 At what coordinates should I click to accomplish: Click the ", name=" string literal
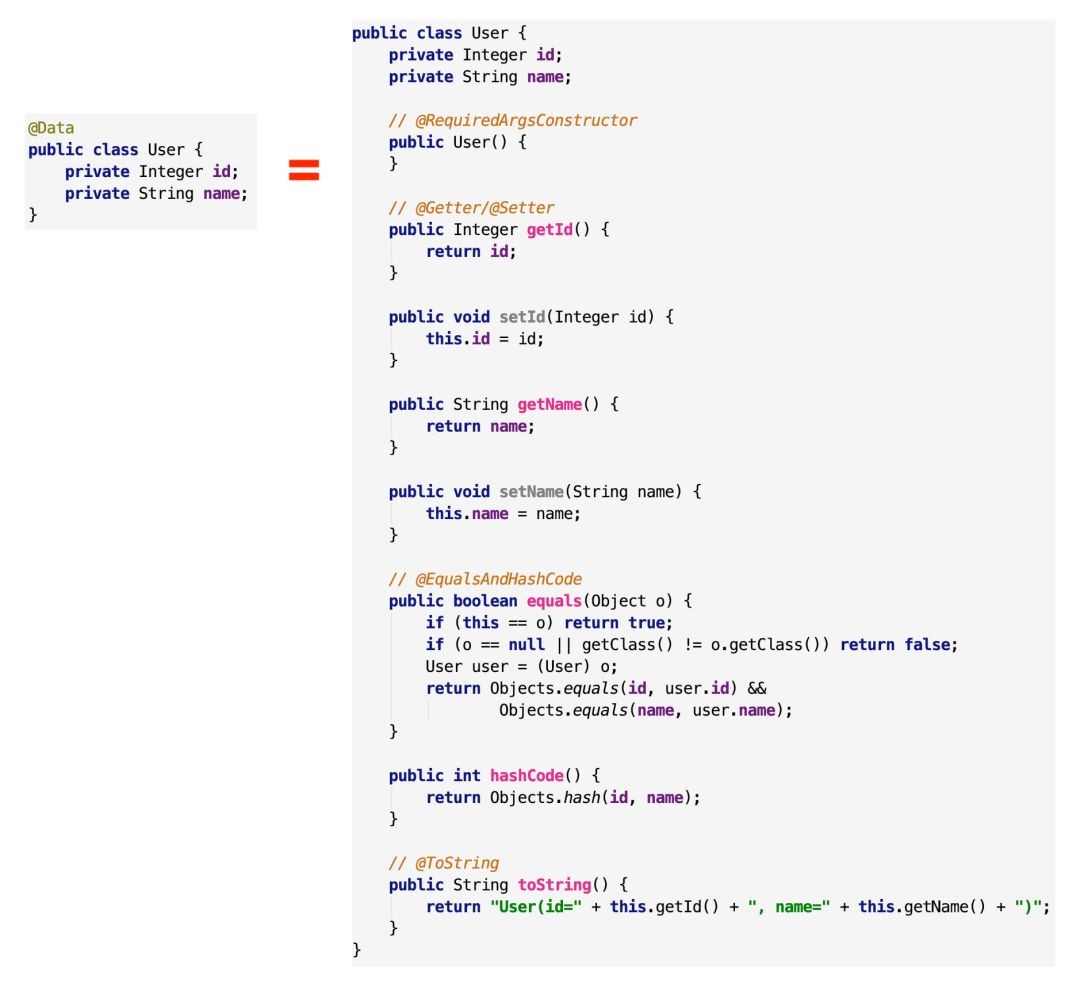pos(789,907)
